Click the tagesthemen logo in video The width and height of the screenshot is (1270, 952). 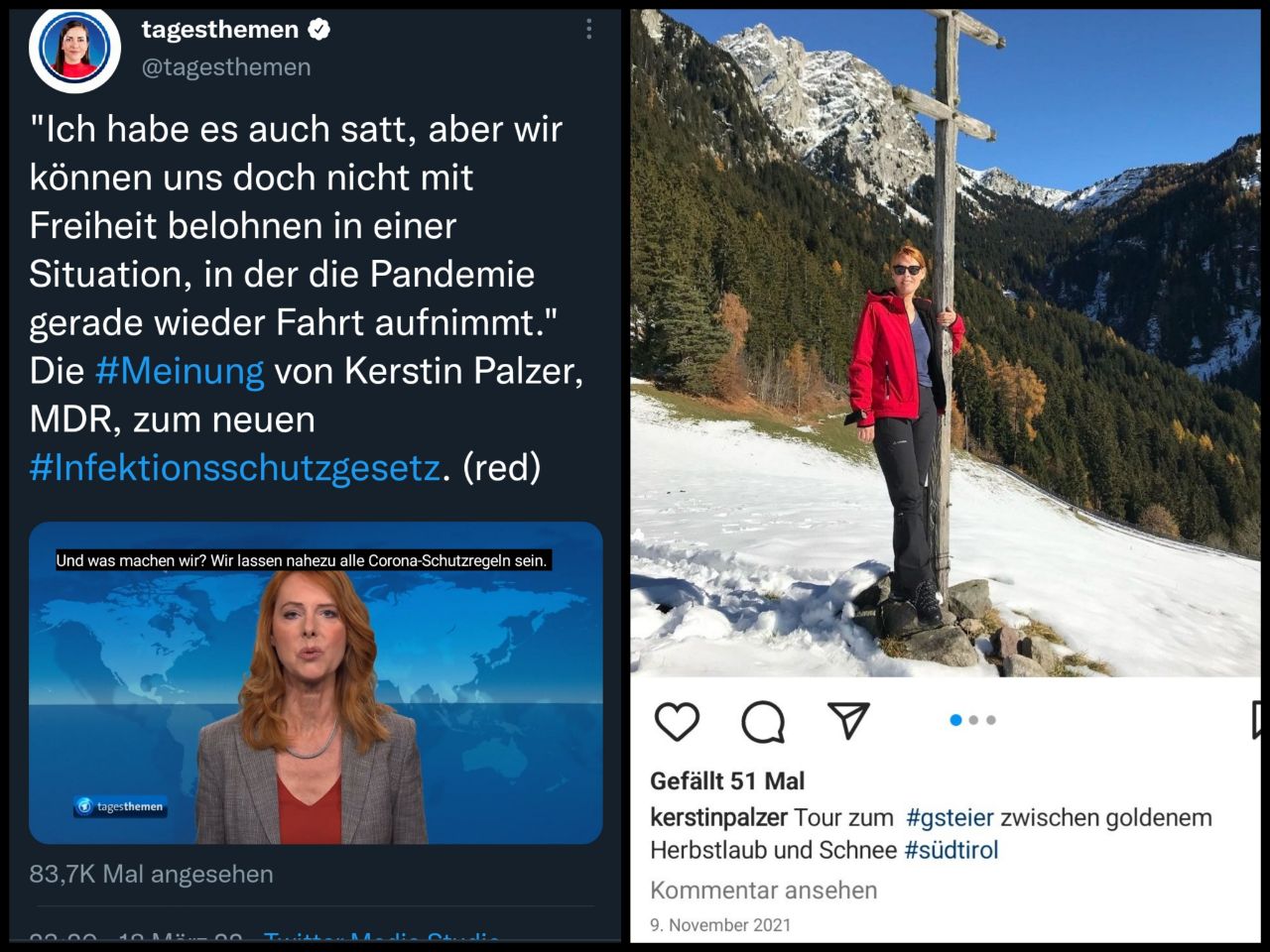point(121,806)
